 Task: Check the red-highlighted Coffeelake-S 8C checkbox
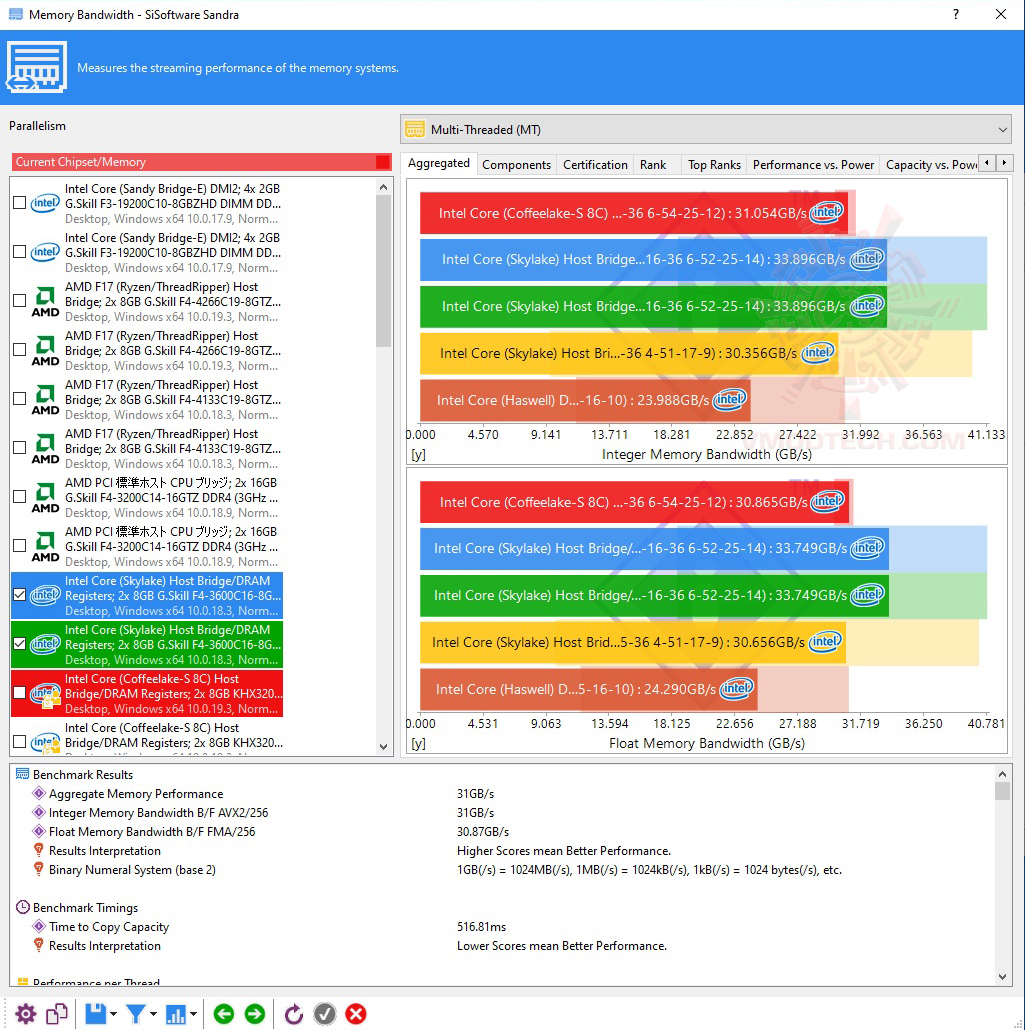coord(20,693)
